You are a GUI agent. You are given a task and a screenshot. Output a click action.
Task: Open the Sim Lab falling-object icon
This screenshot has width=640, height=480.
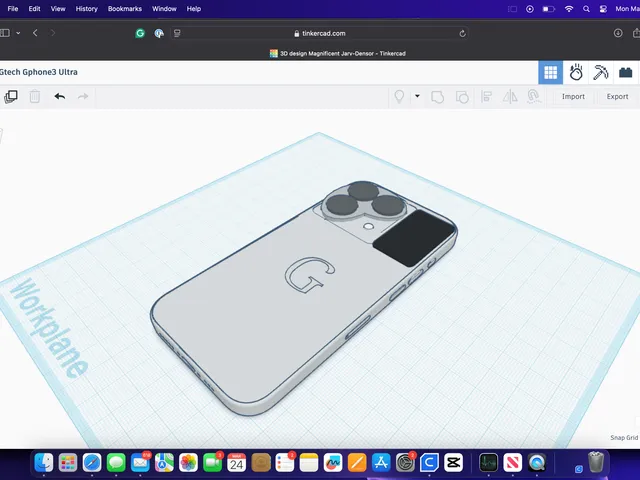point(576,73)
